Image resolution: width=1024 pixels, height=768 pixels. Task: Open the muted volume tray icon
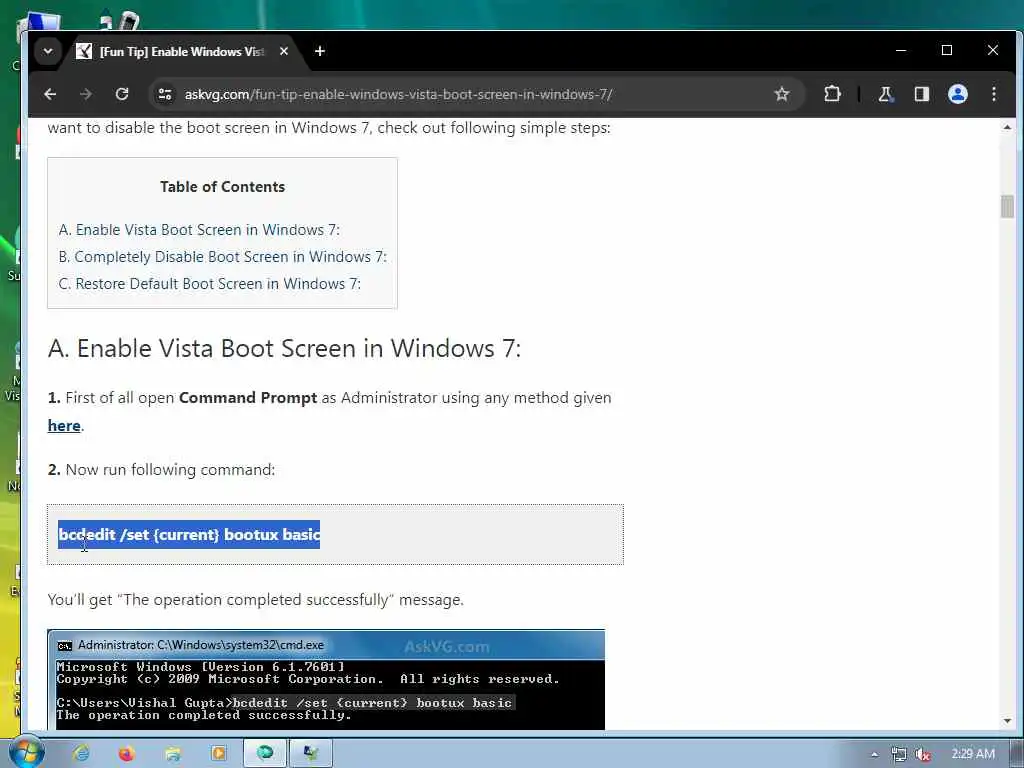tap(922, 754)
